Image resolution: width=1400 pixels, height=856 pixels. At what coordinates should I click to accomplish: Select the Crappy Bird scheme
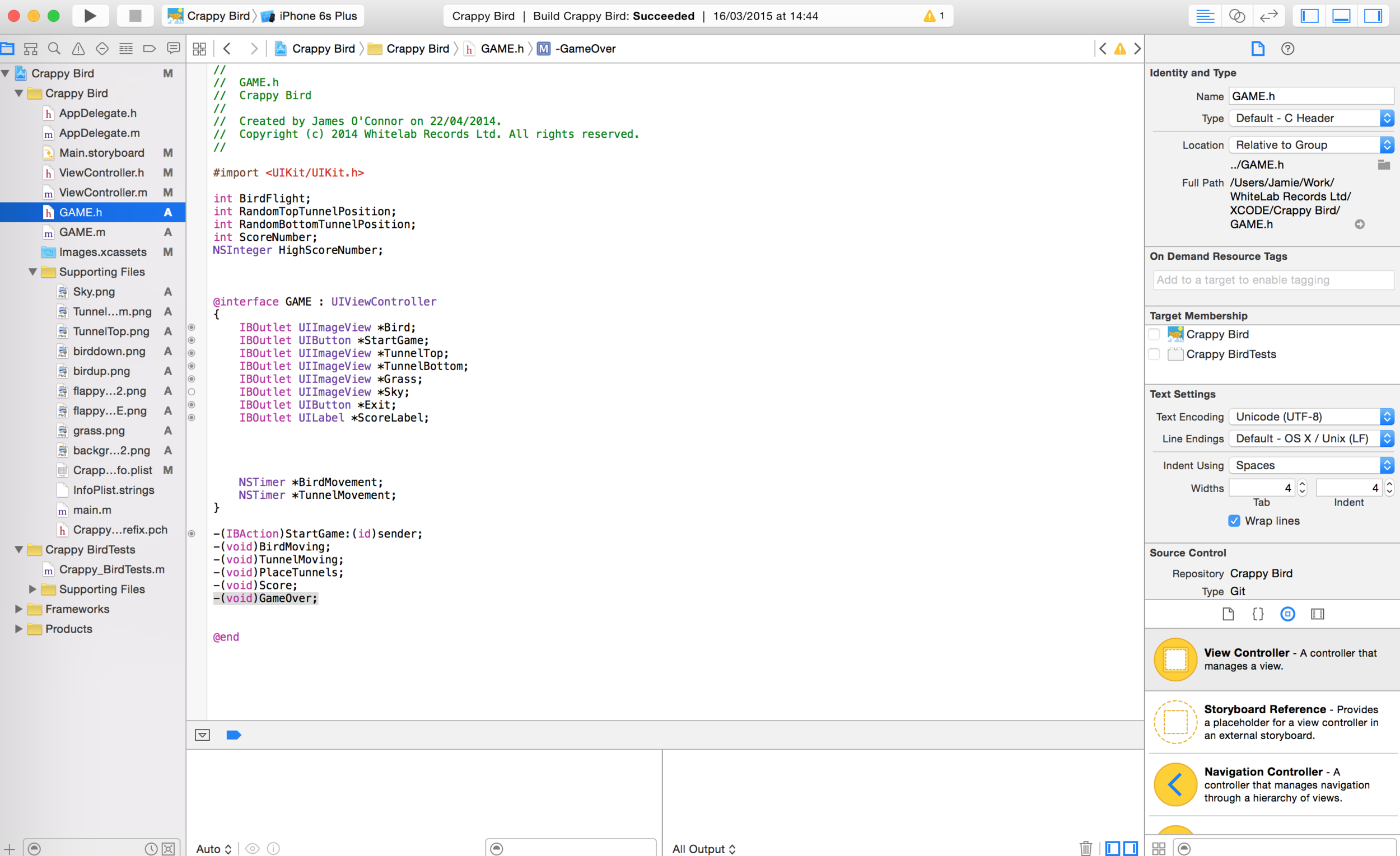209,16
